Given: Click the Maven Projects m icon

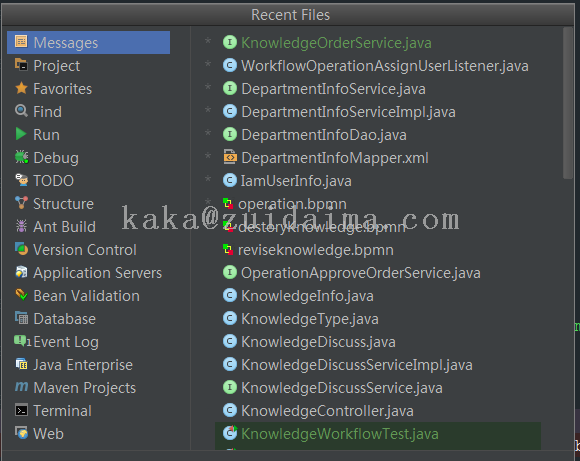Looking at the screenshot, I should [x=21, y=387].
